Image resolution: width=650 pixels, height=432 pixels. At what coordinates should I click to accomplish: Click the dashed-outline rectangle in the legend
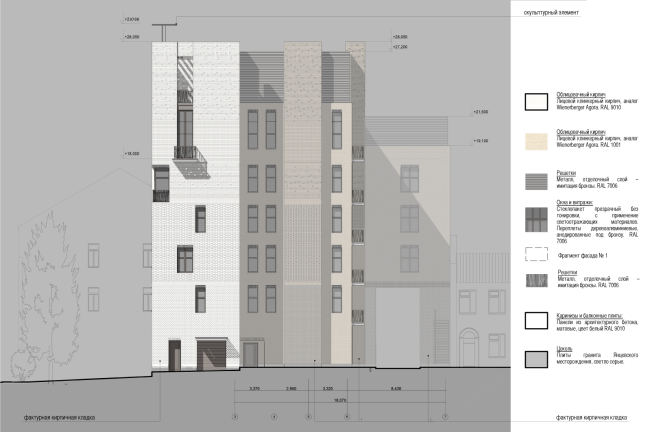(x=536, y=254)
